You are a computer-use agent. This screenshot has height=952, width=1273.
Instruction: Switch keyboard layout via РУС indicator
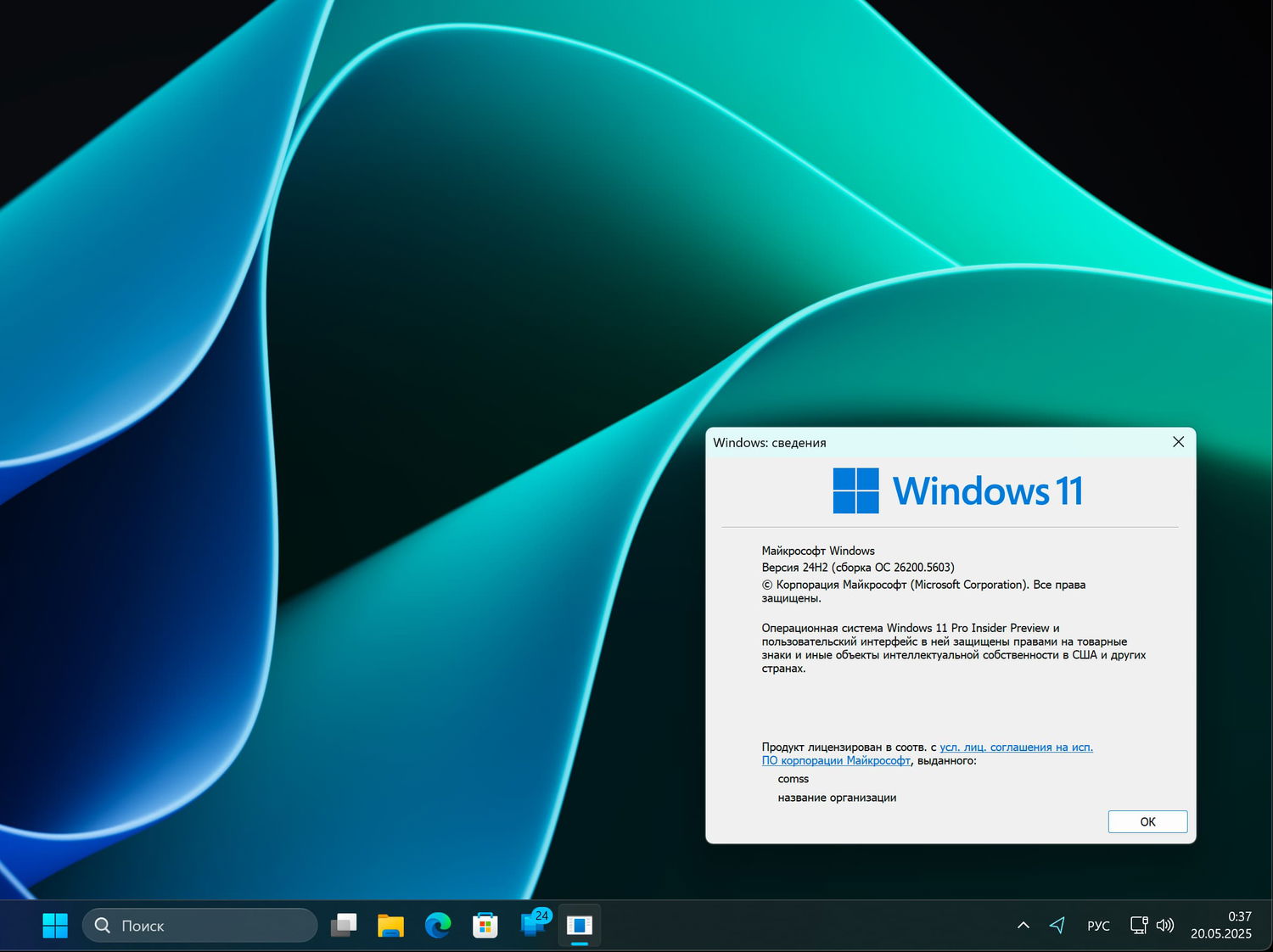coord(1098,925)
